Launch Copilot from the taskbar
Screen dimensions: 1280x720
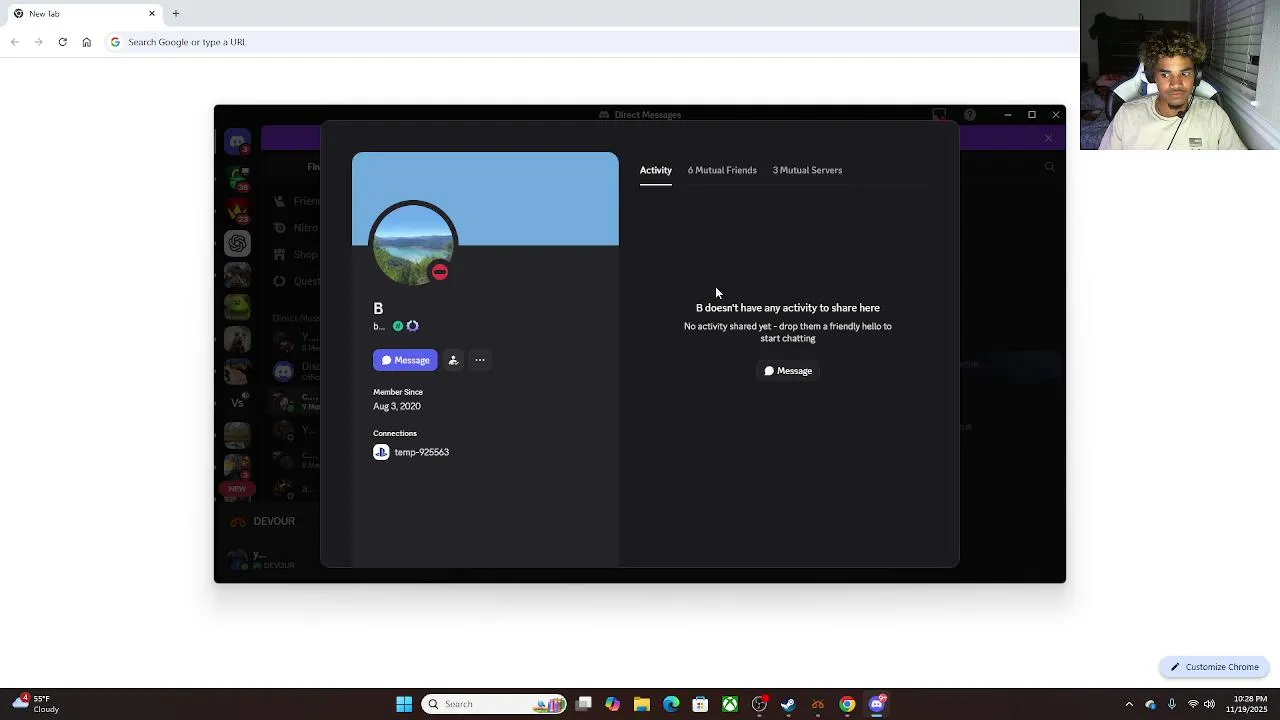click(x=612, y=704)
